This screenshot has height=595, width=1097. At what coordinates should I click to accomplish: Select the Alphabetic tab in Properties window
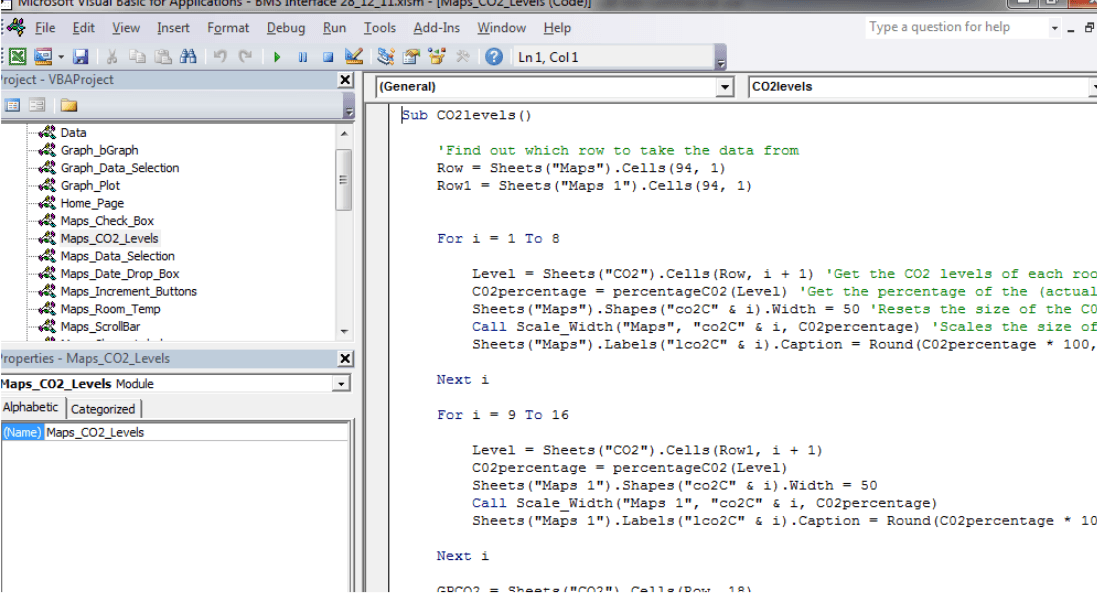(x=31, y=407)
